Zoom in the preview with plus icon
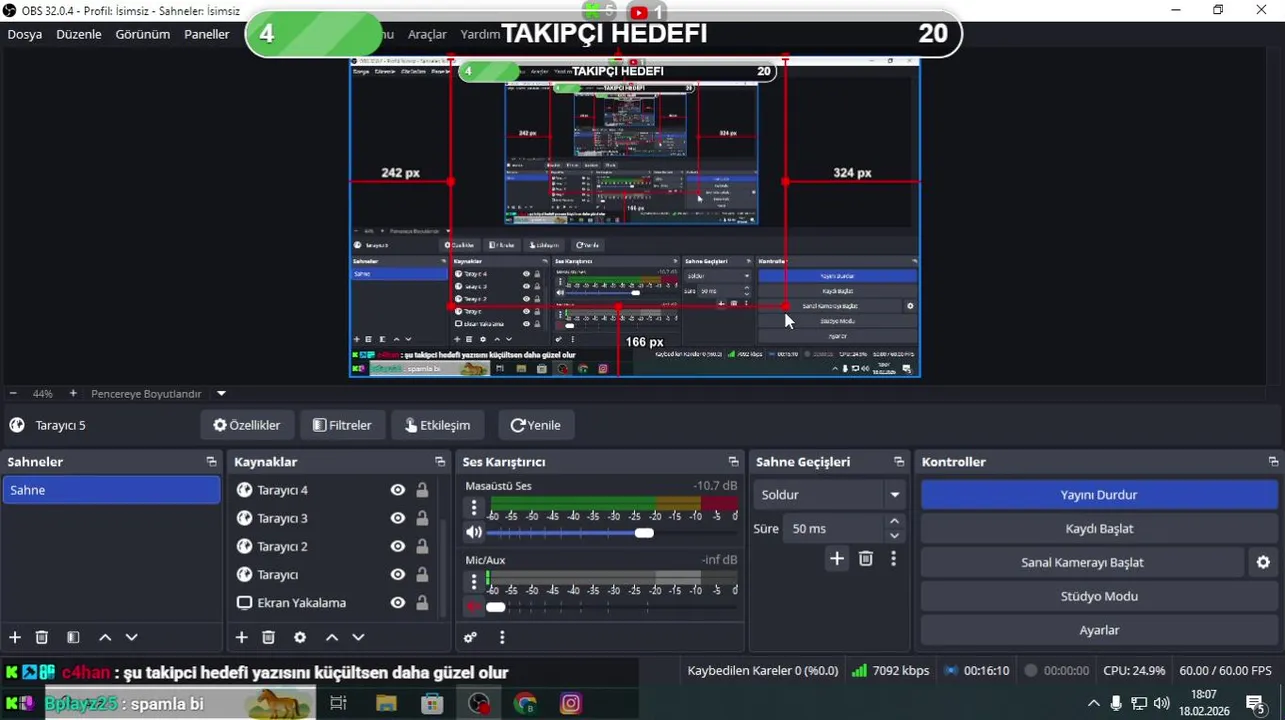The width and height of the screenshot is (1285, 720). point(73,394)
